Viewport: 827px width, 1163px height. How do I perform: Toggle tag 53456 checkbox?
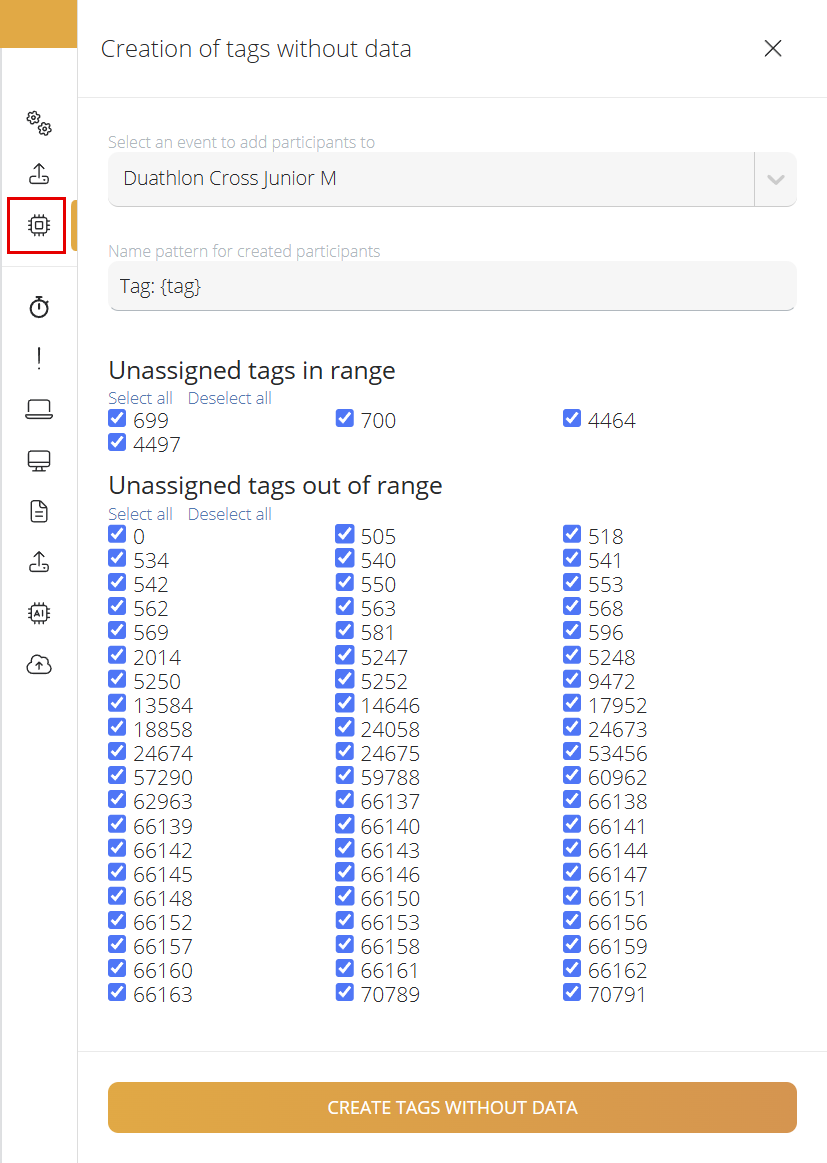(572, 751)
